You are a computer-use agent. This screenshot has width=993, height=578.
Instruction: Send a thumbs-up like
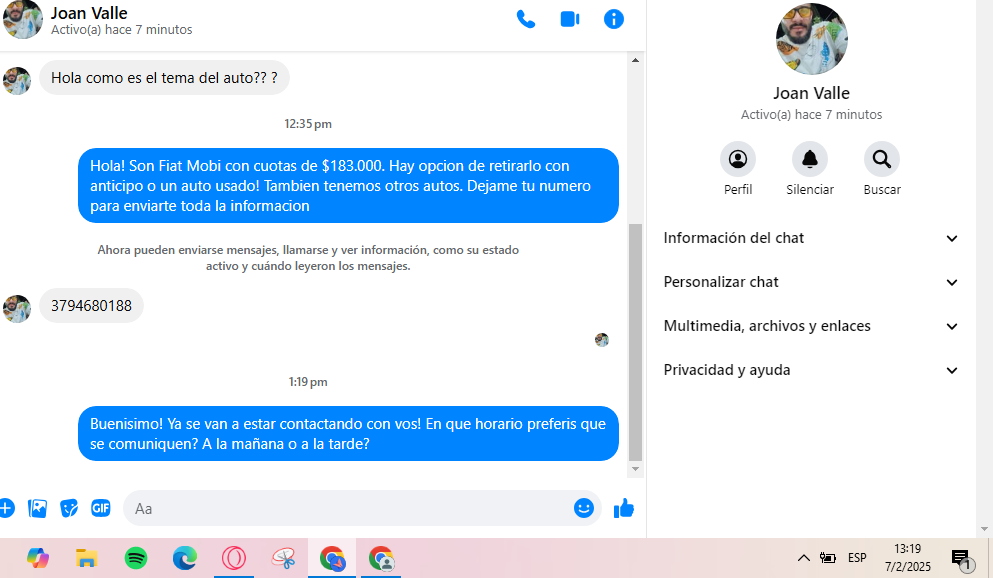pos(624,508)
